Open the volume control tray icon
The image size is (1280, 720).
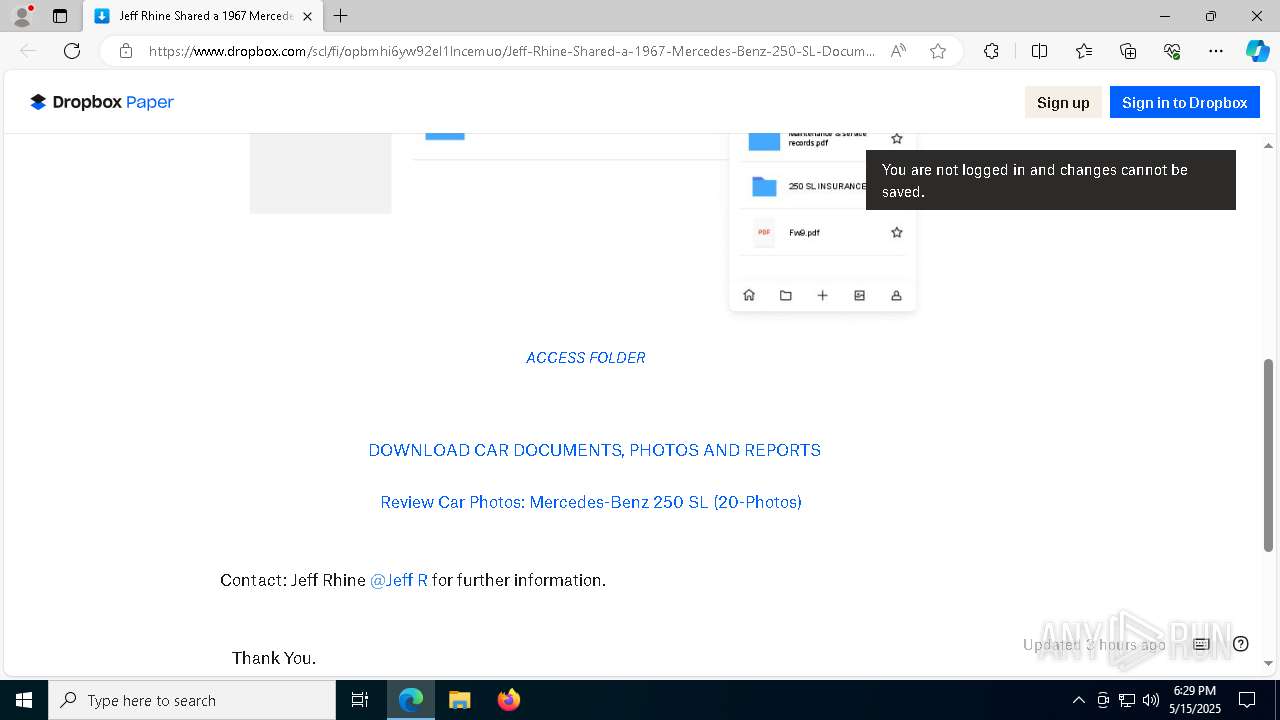coord(1151,700)
